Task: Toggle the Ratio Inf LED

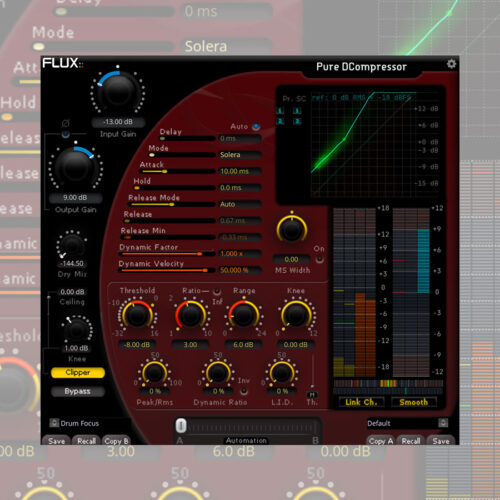Action: tap(217, 292)
